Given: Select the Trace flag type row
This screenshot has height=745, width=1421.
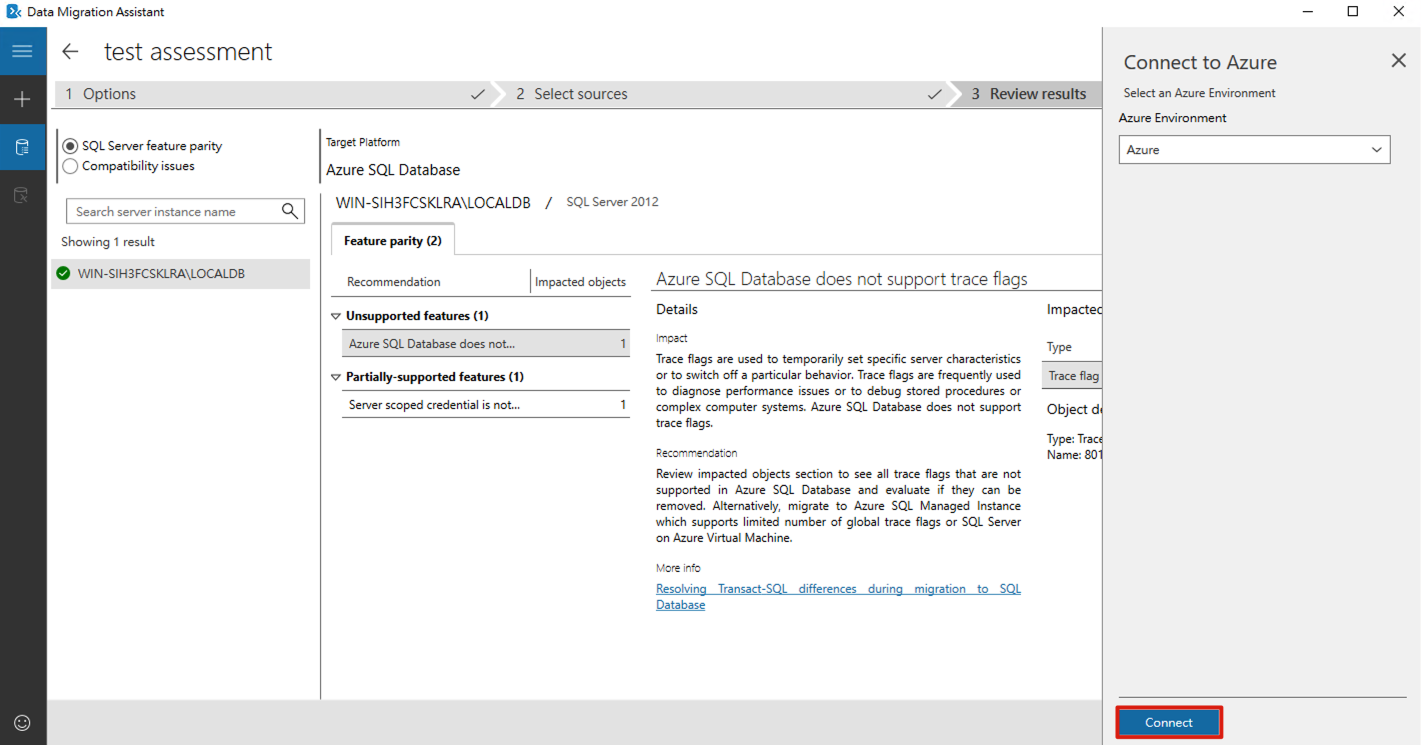Looking at the screenshot, I should pyautogui.click(x=1074, y=376).
